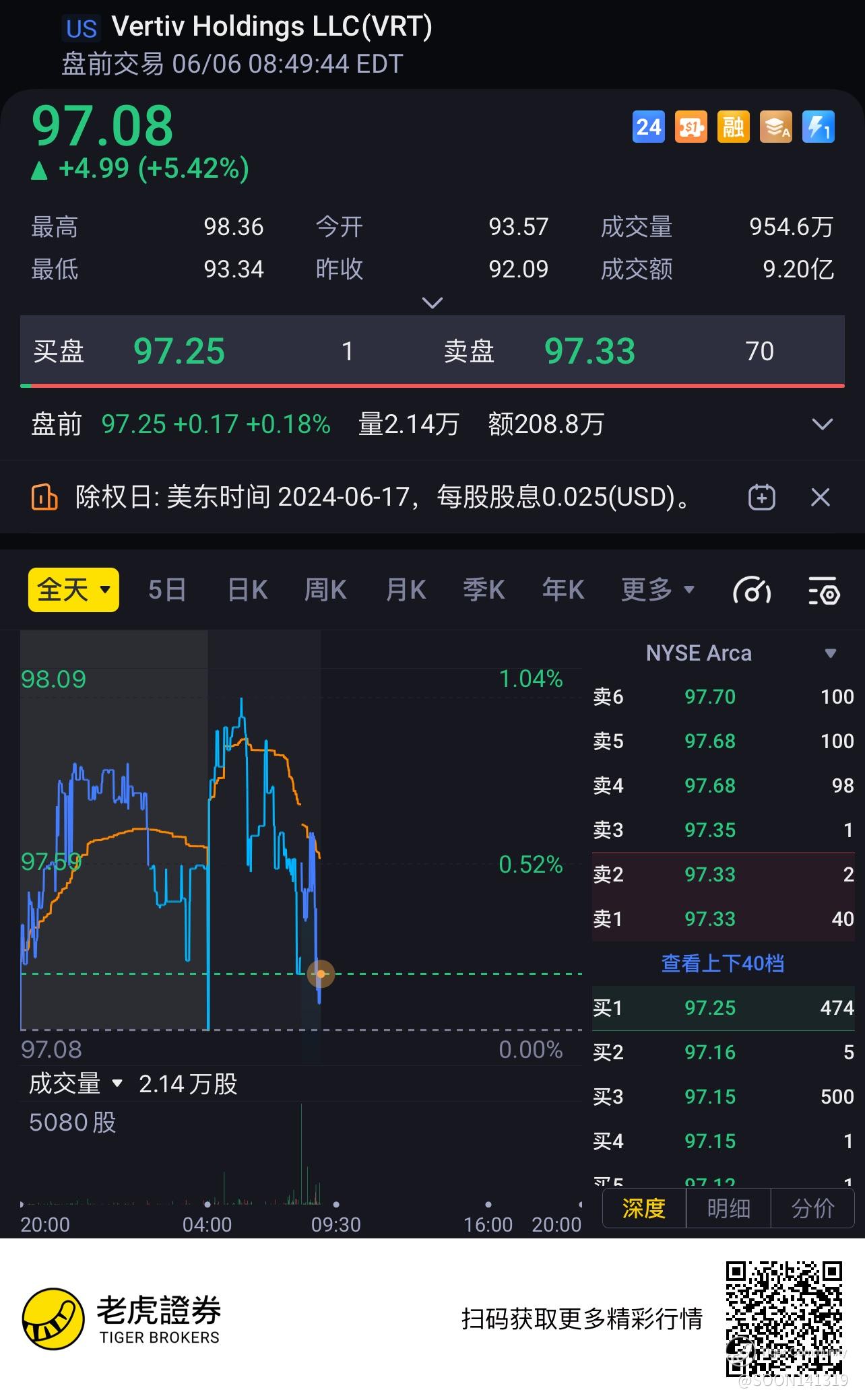
Task: Open the 全天 timeframe dropdown
Action: pos(73,590)
